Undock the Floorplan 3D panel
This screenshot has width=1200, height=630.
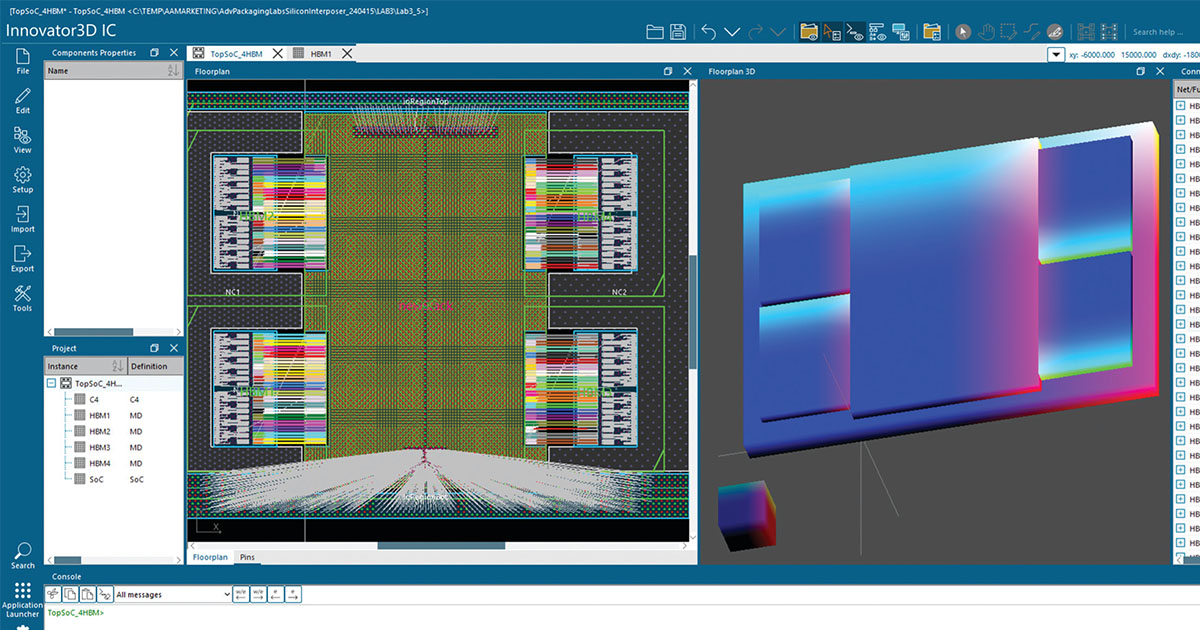pos(1141,71)
